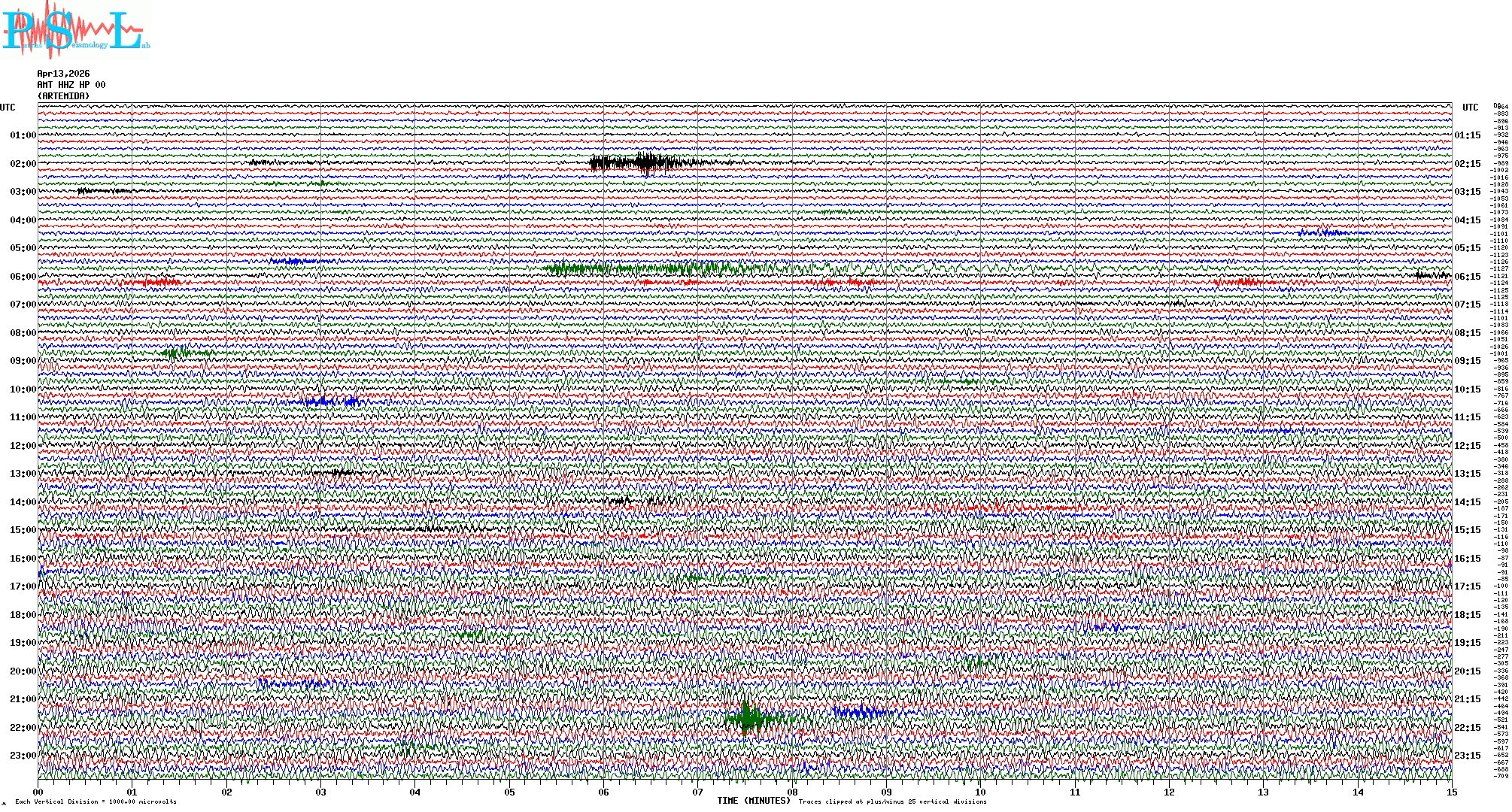Click the Apr13,2026 date label

63,74
